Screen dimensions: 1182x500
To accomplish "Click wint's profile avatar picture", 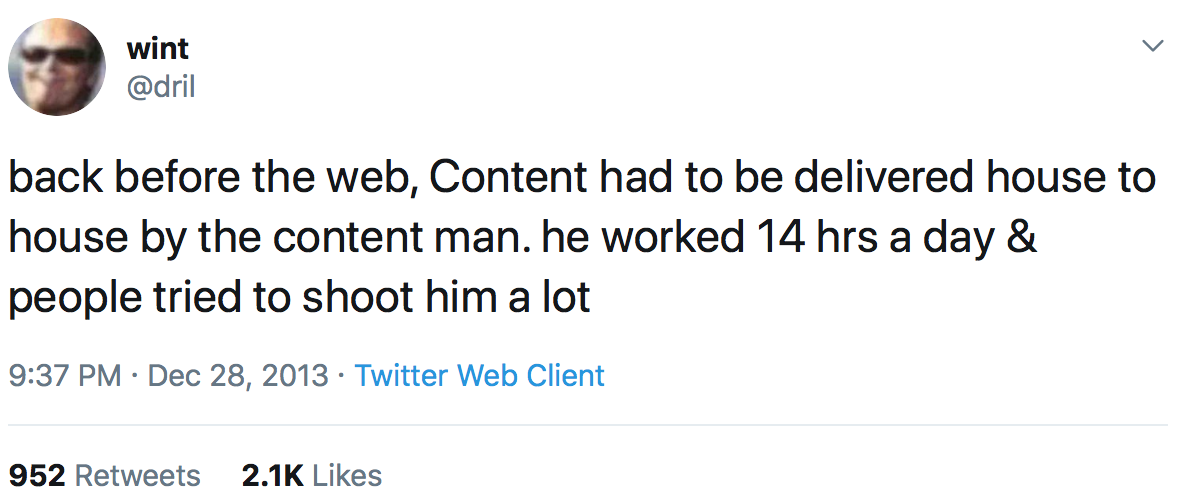I will pos(57,68).
